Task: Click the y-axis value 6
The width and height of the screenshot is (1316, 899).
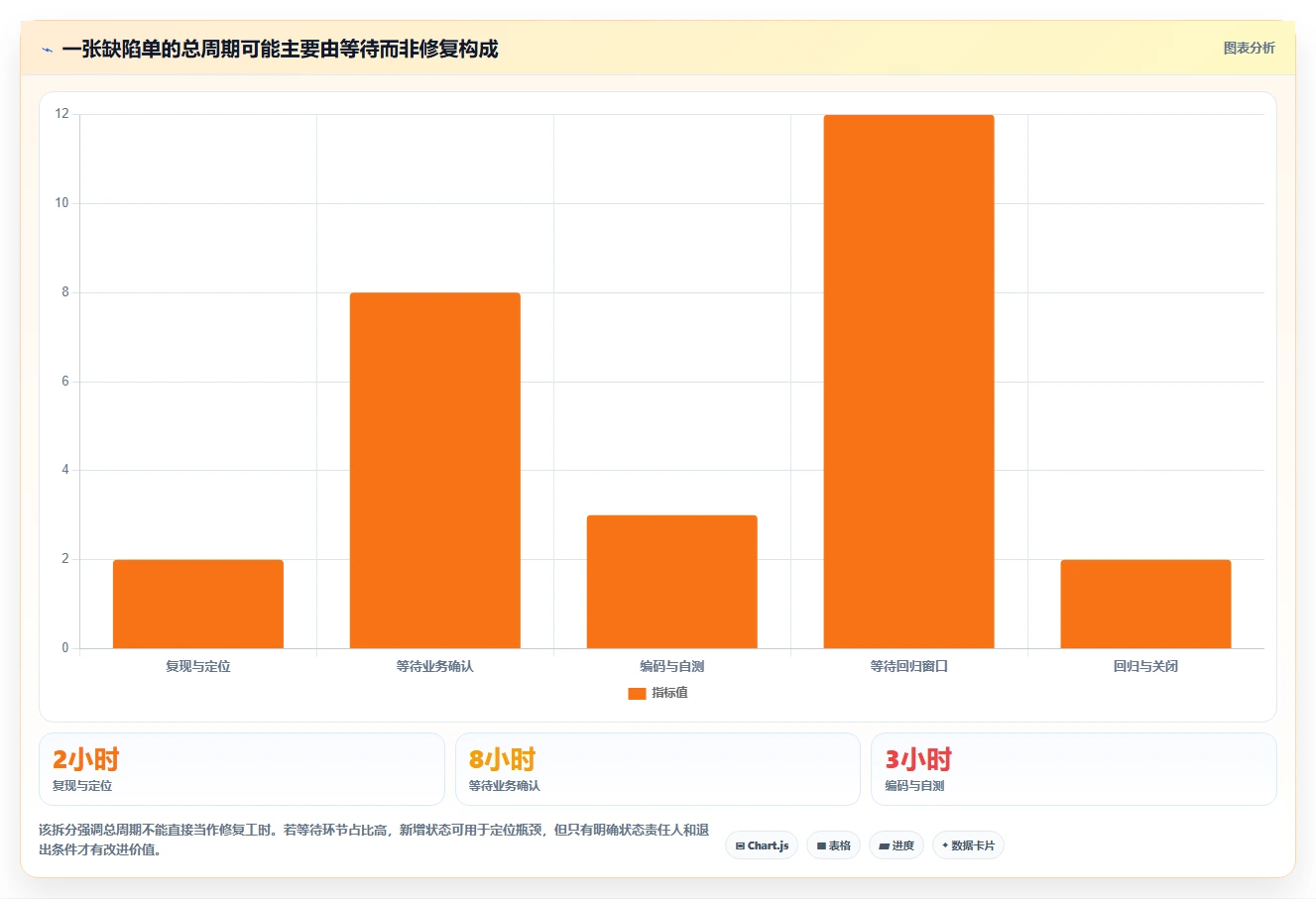Action: 65,382
